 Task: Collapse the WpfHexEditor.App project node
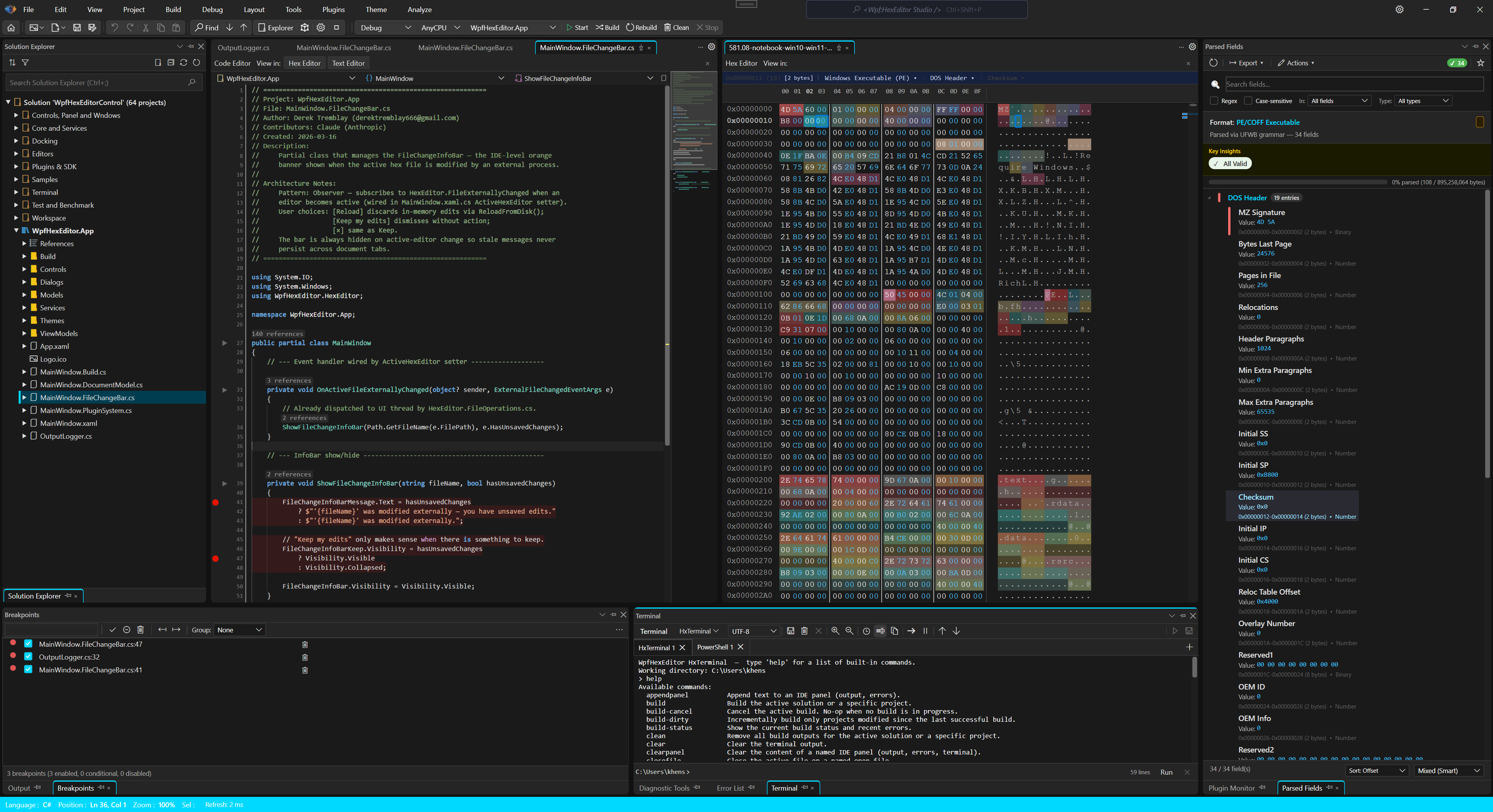tap(16, 231)
